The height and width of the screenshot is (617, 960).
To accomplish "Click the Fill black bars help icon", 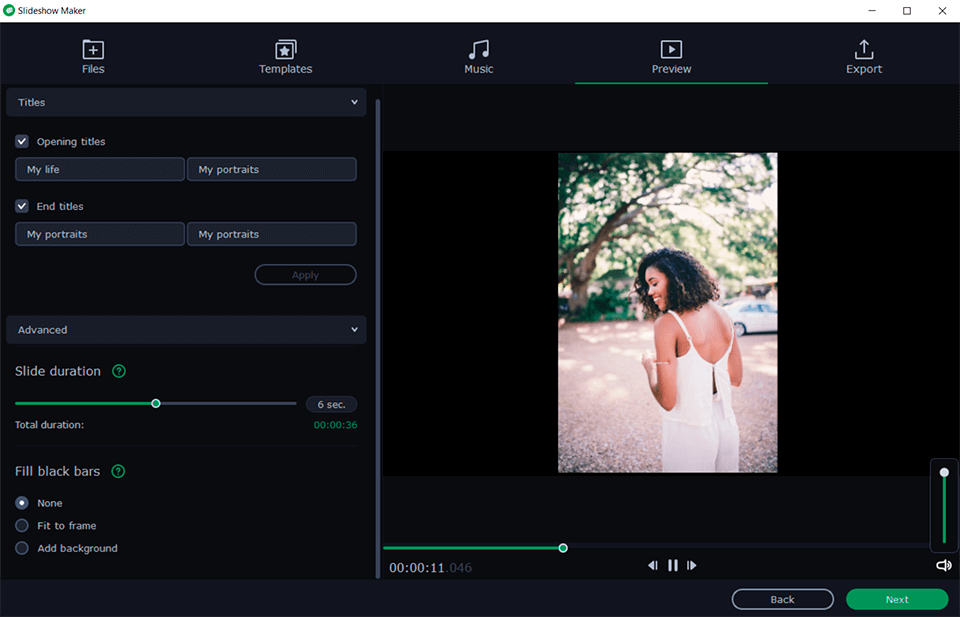I will [x=119, y=471].
